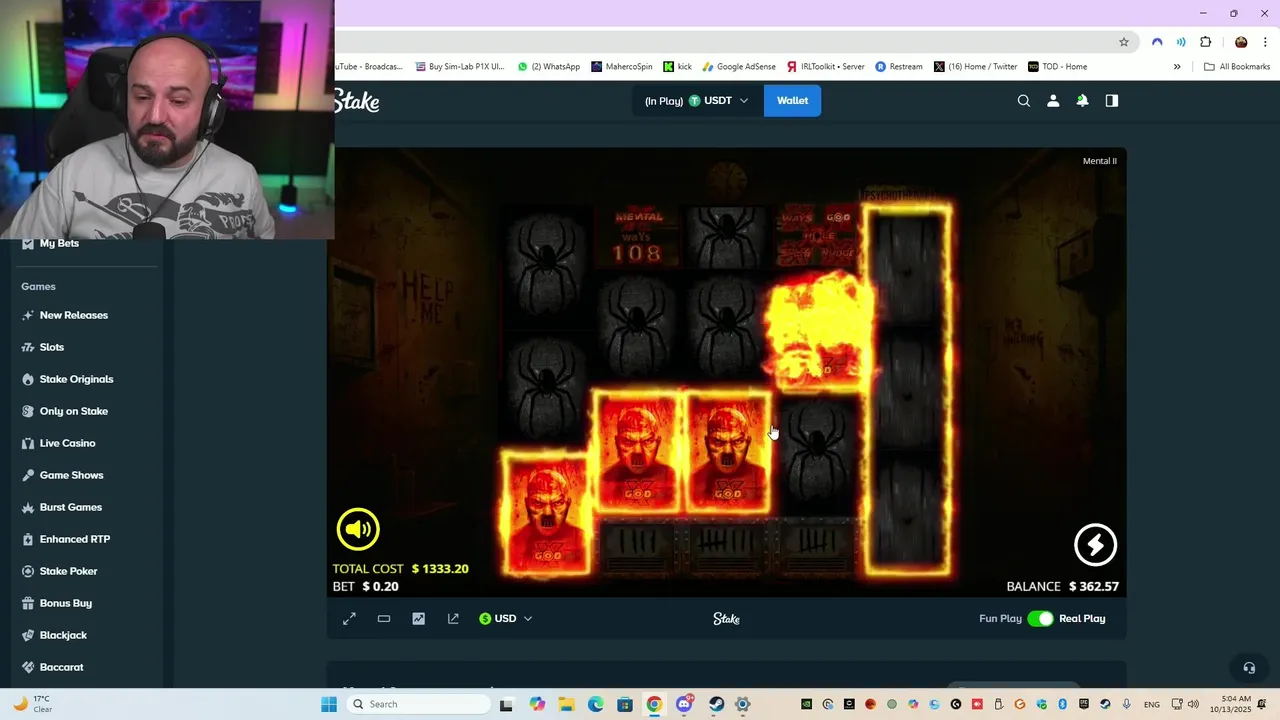The image size is (1280, 720).
Task: Open the notifications bell icon
Action: 1082,101
